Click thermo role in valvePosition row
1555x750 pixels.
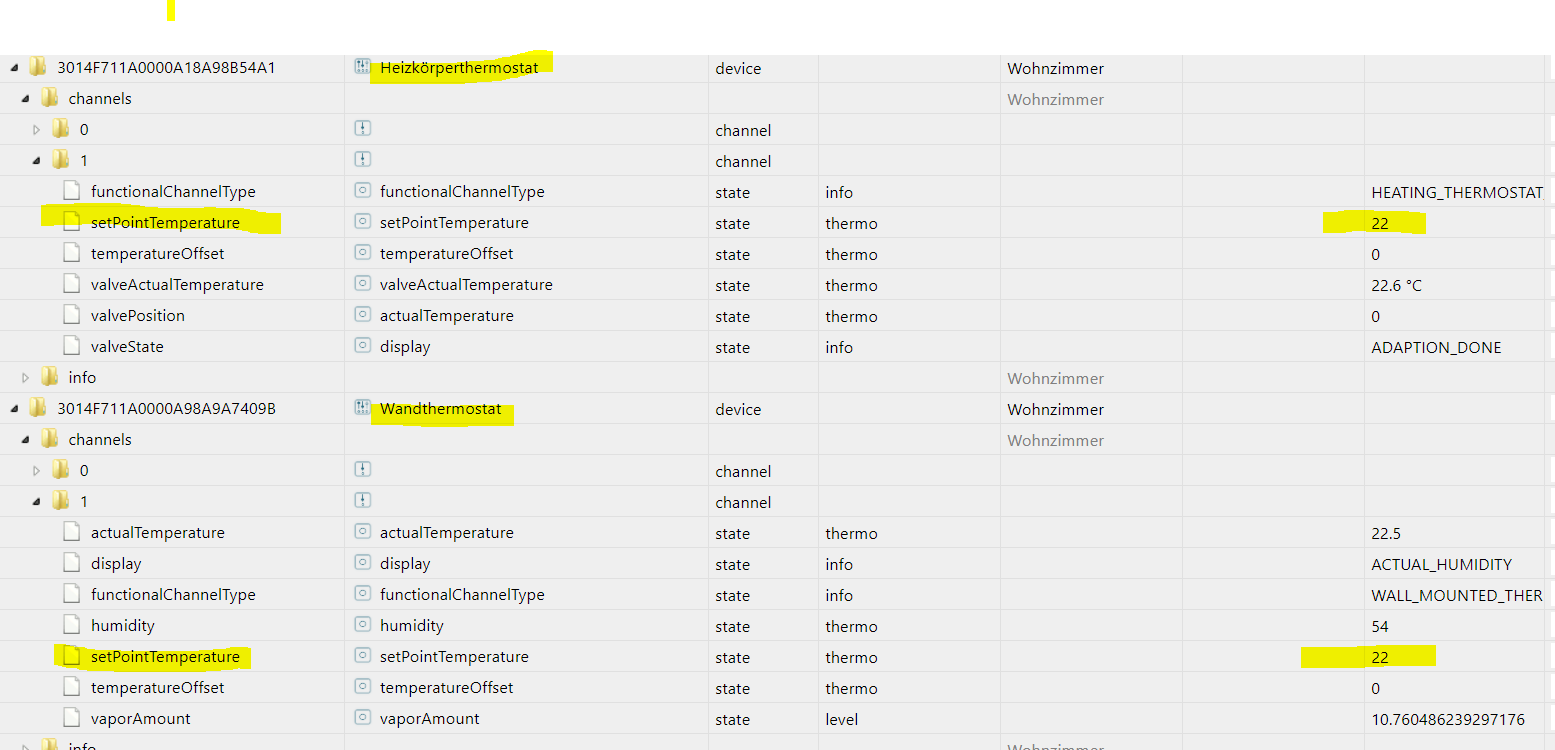pos(851,316)
